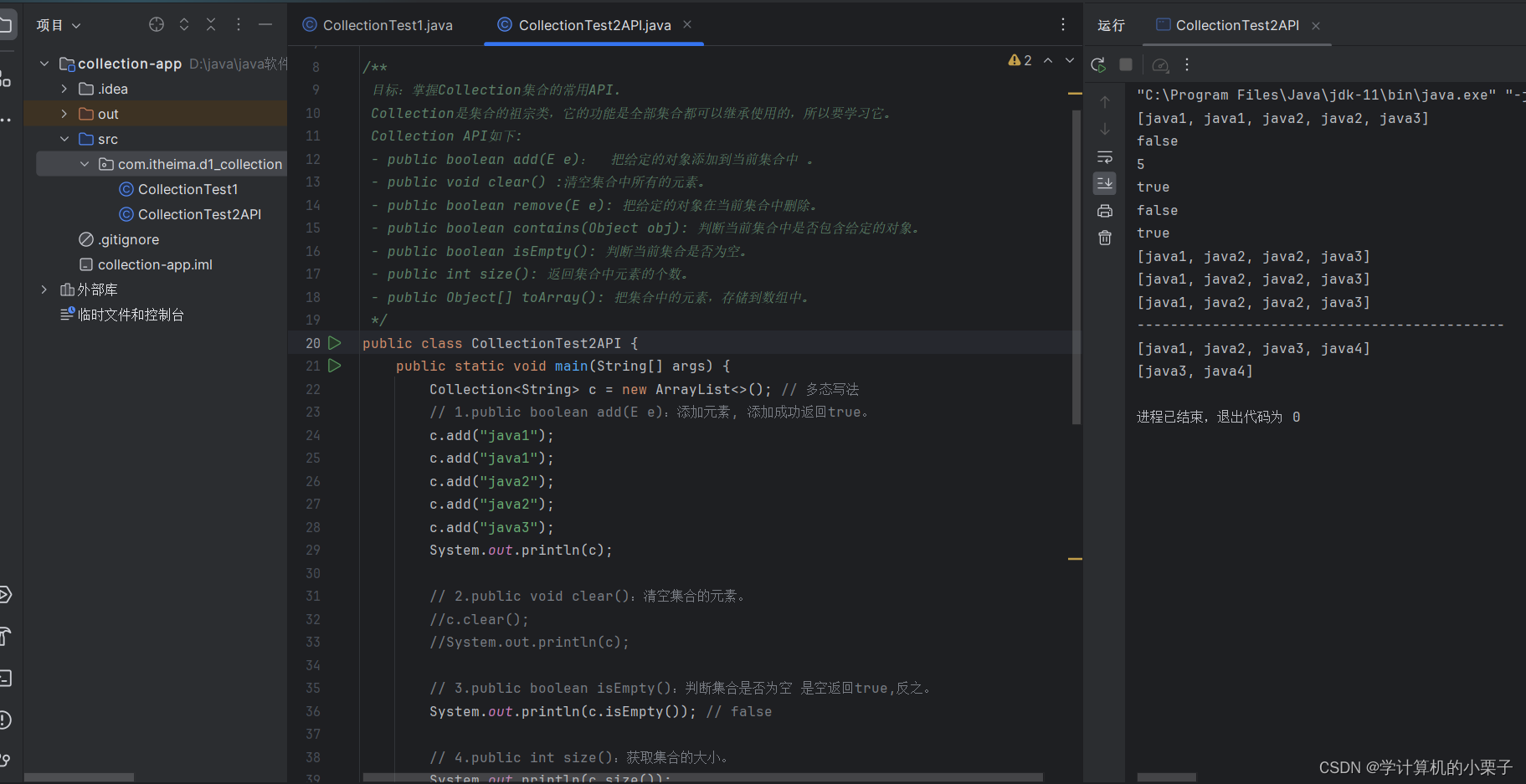Collapse the src folder

[x=64, y=139]
